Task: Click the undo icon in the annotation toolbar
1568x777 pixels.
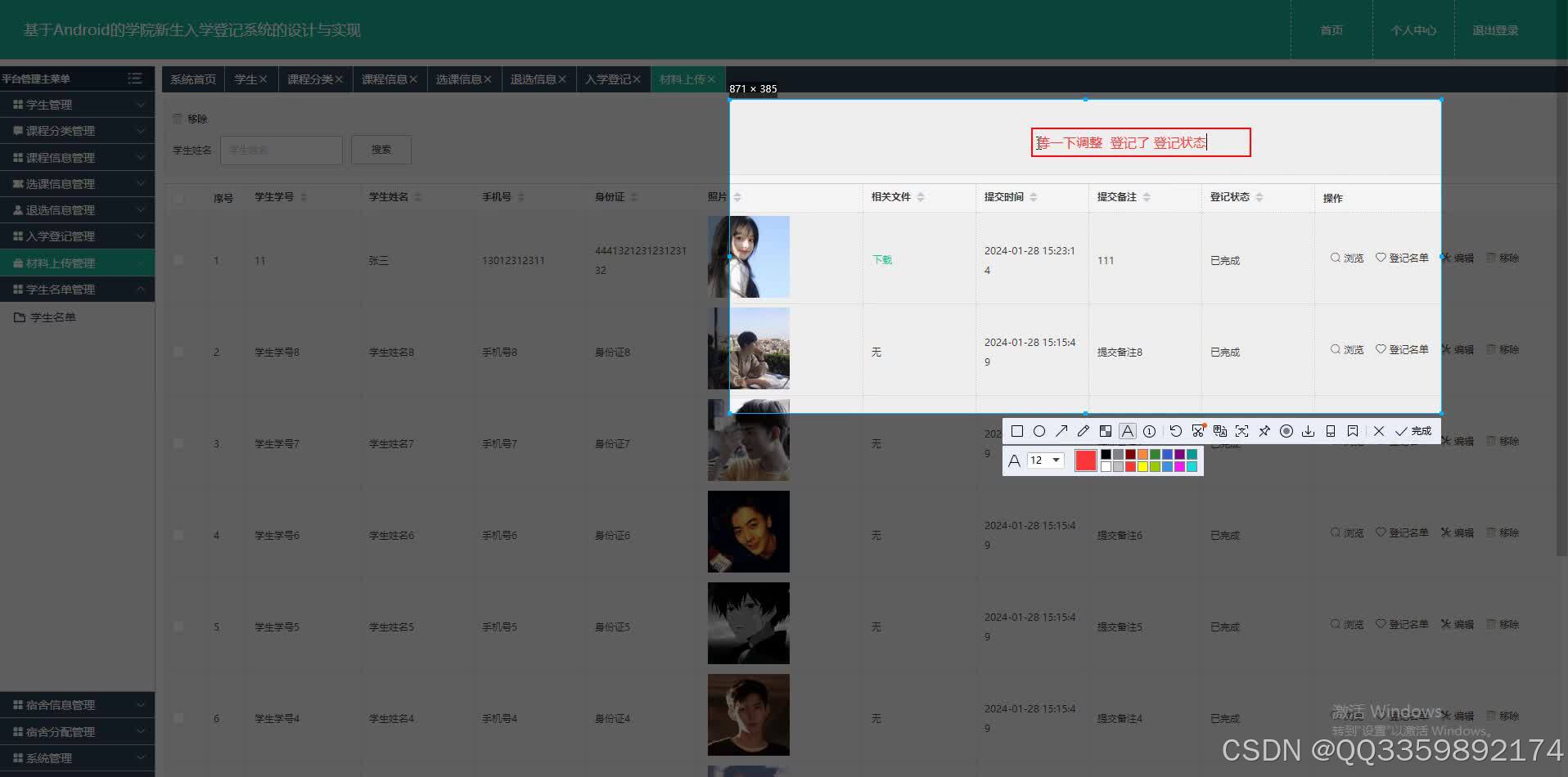Action: point(1177,431)
